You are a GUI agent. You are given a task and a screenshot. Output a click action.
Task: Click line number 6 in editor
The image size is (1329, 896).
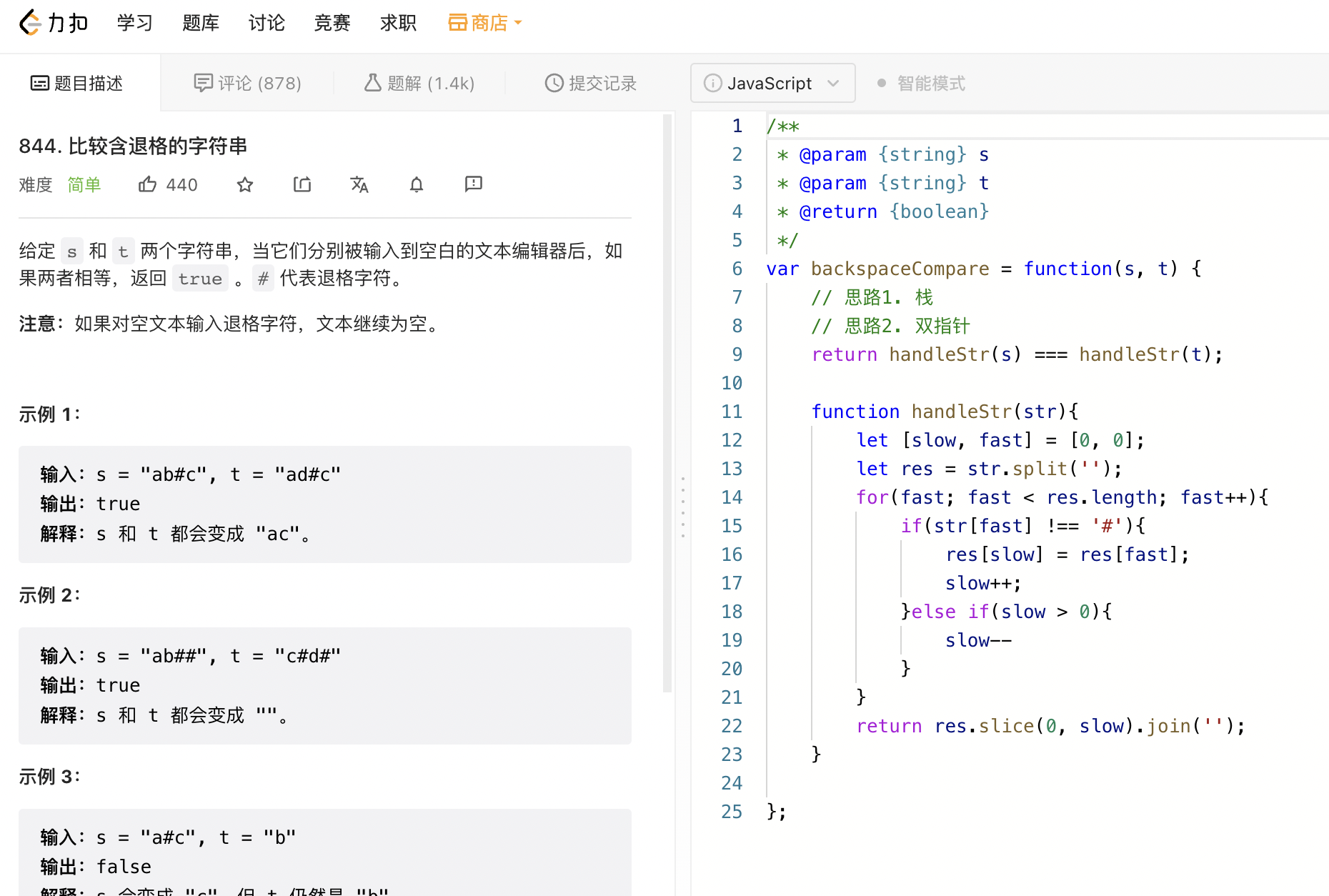click(737, 269)
